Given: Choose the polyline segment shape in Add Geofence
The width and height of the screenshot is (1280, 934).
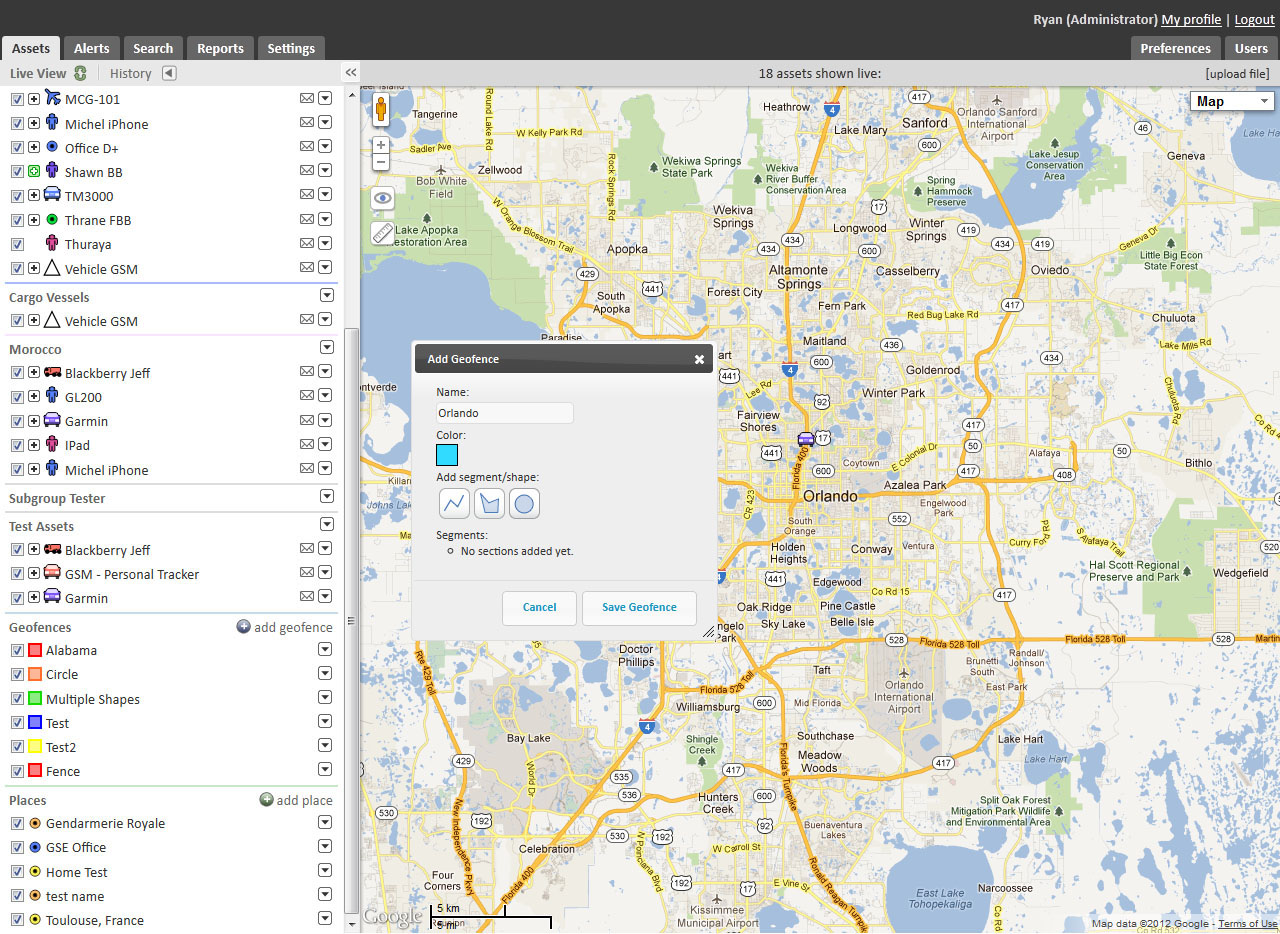Looking at the screenshot, I should click(454, 503).
